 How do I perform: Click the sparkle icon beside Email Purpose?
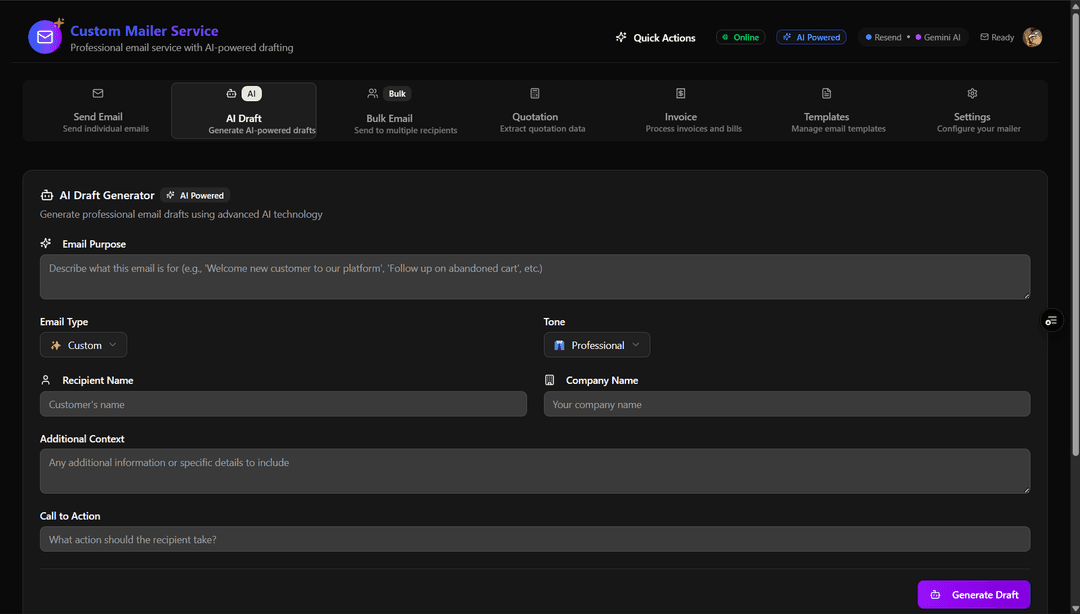tap(45, 242)
